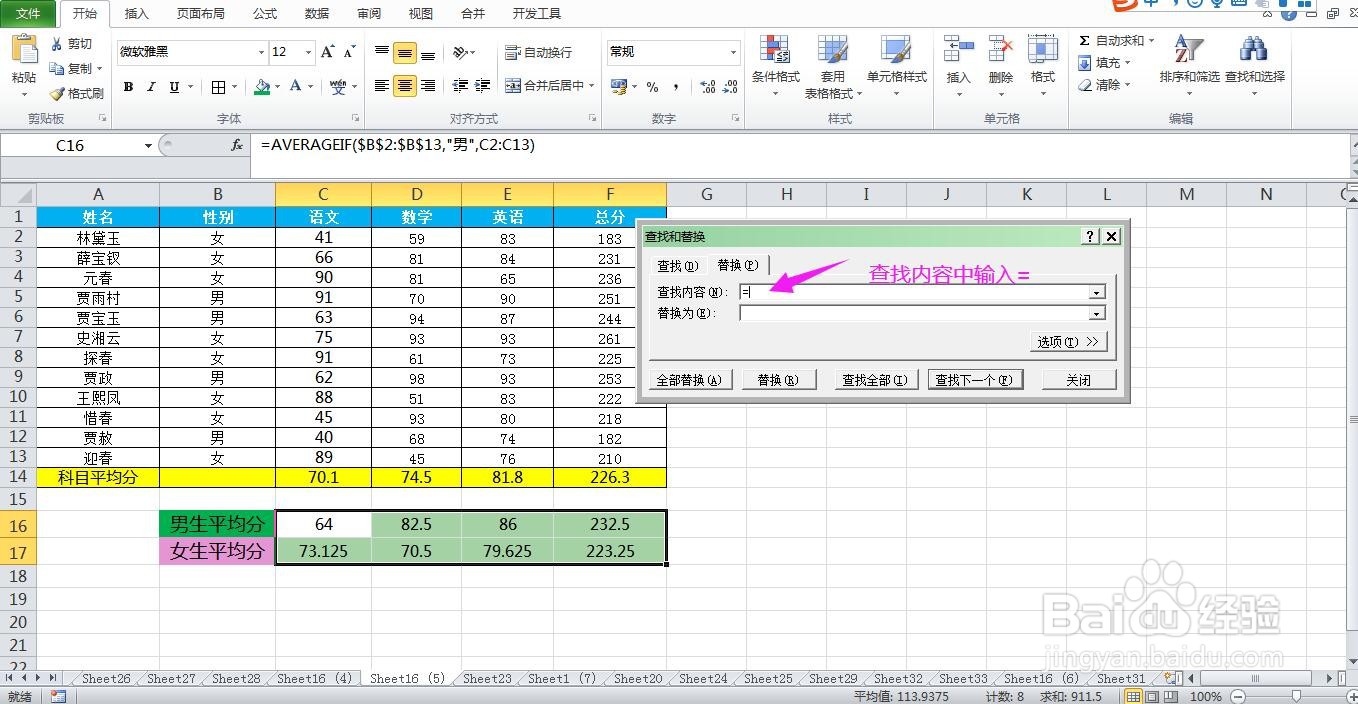
Task: Open the font name dropdown
Action: click(x=262, y=52)
